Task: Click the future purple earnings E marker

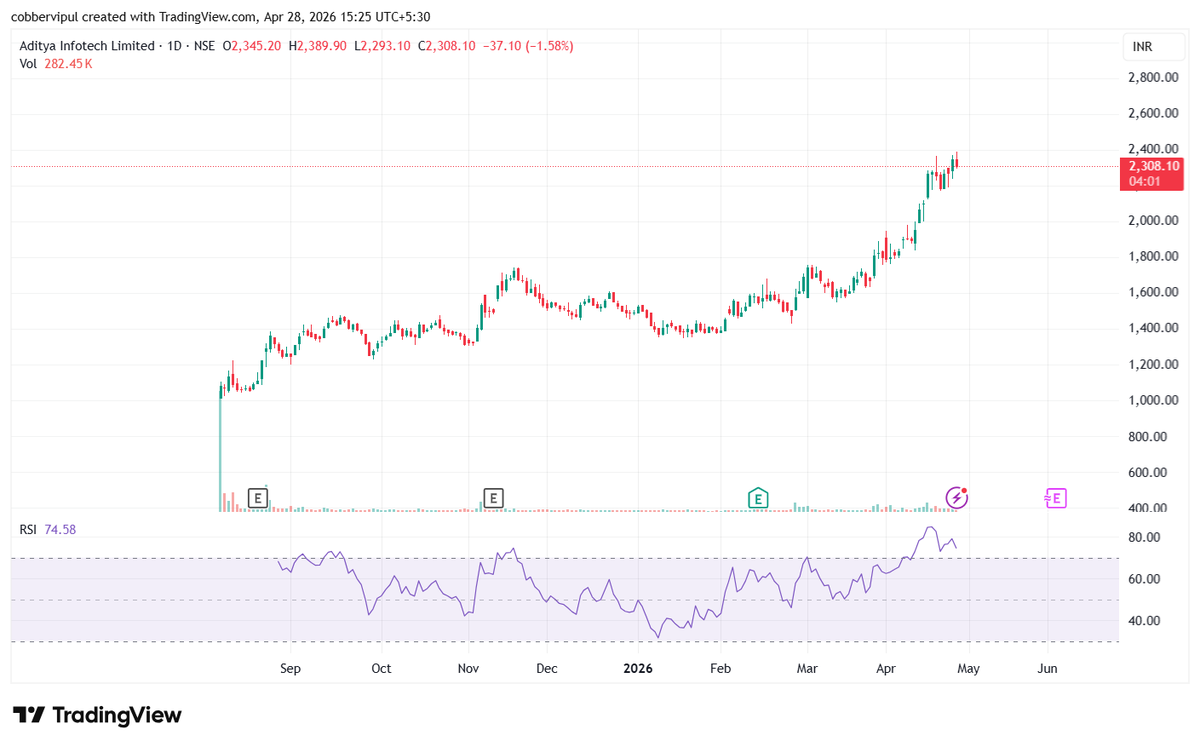Action: (1055, 497)
